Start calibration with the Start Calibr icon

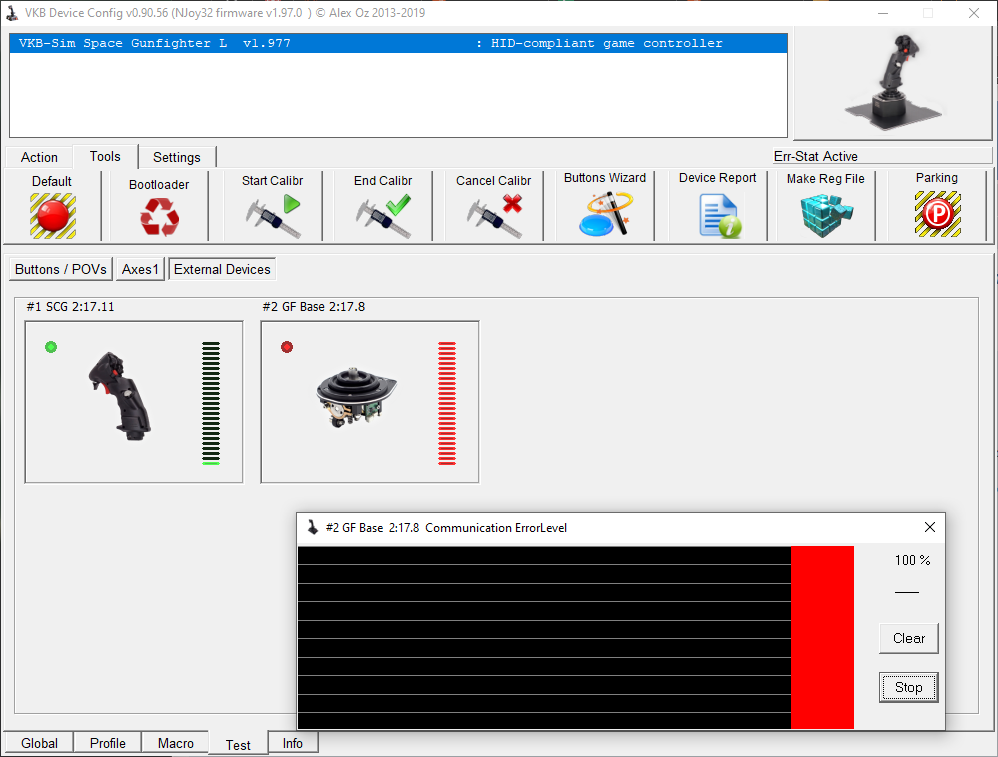(273, 216)
